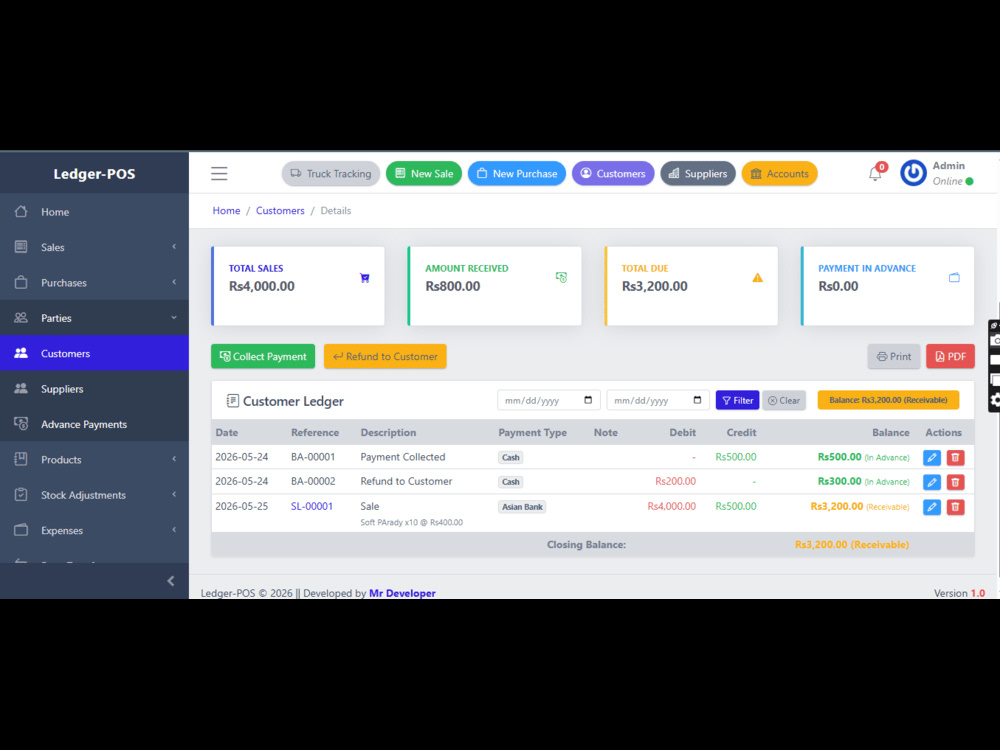Toggle the hamburger menu icon

(219, 173)
